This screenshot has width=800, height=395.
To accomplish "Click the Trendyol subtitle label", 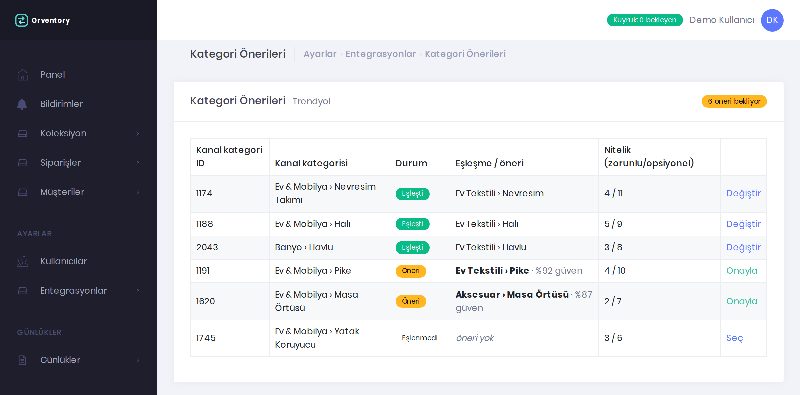I will (x=311, y=102).
